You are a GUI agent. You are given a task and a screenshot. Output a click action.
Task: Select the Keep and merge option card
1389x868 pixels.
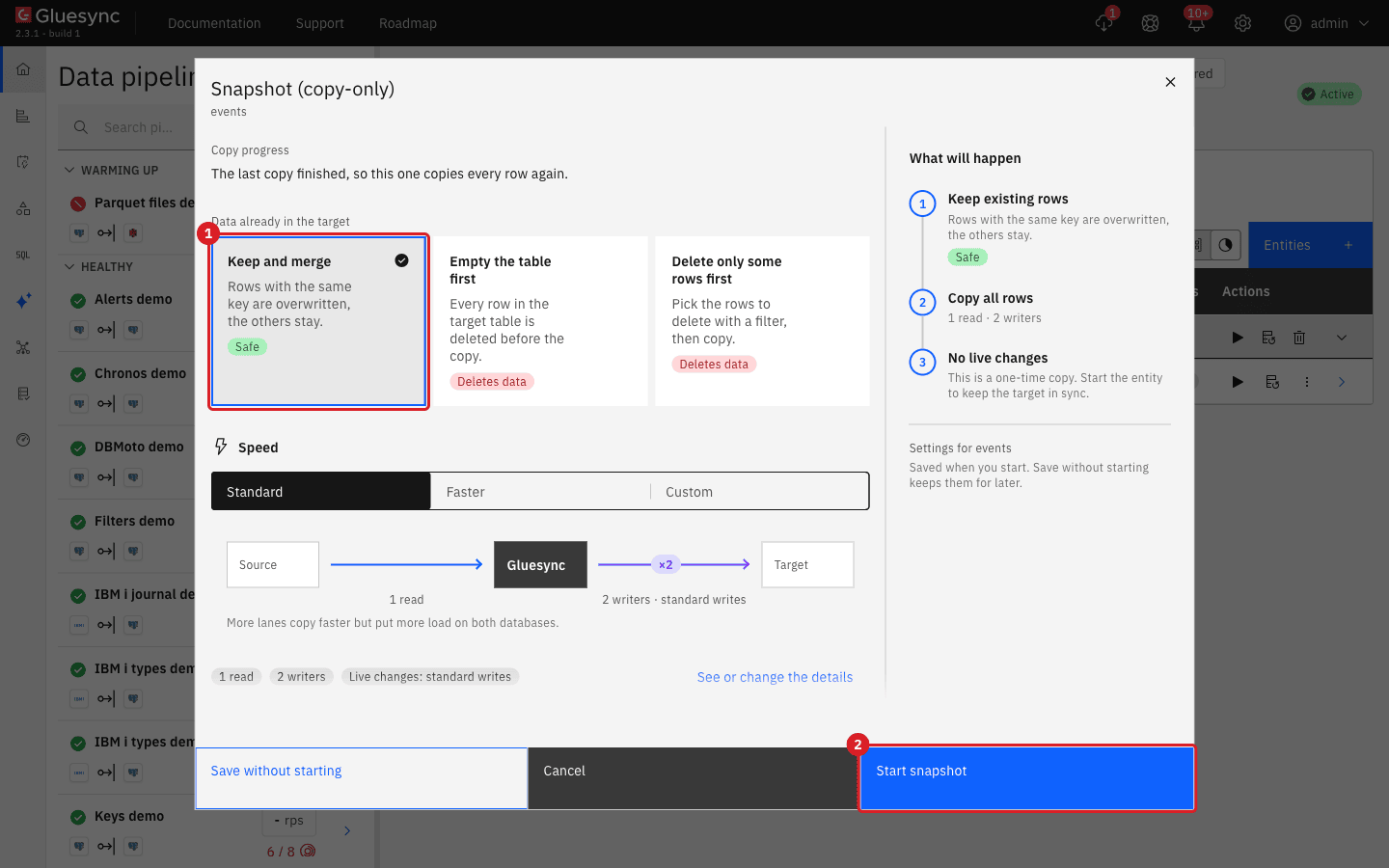(318, 321)
